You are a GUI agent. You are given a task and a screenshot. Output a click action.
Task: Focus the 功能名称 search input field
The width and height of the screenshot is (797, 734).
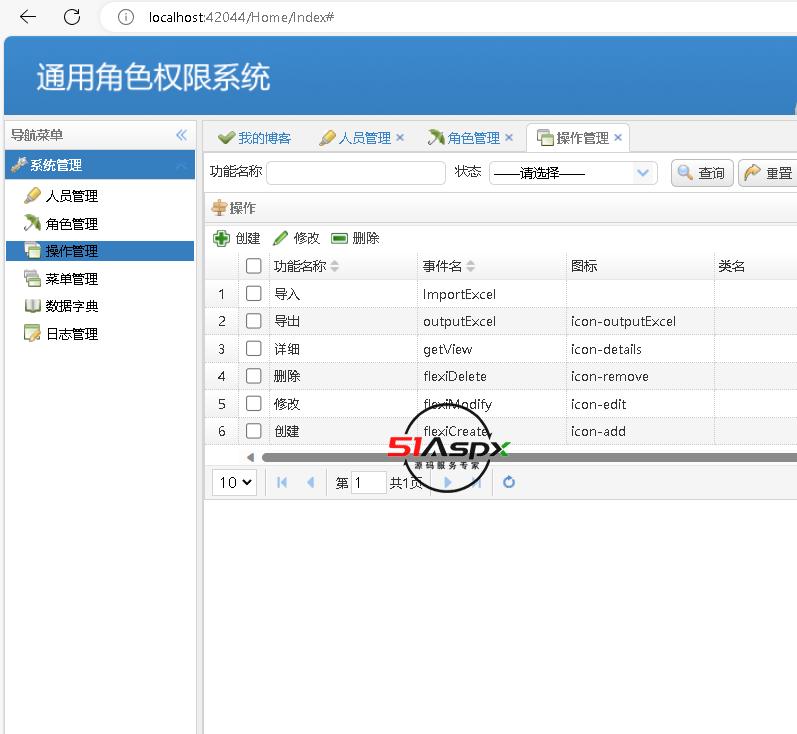356,173
